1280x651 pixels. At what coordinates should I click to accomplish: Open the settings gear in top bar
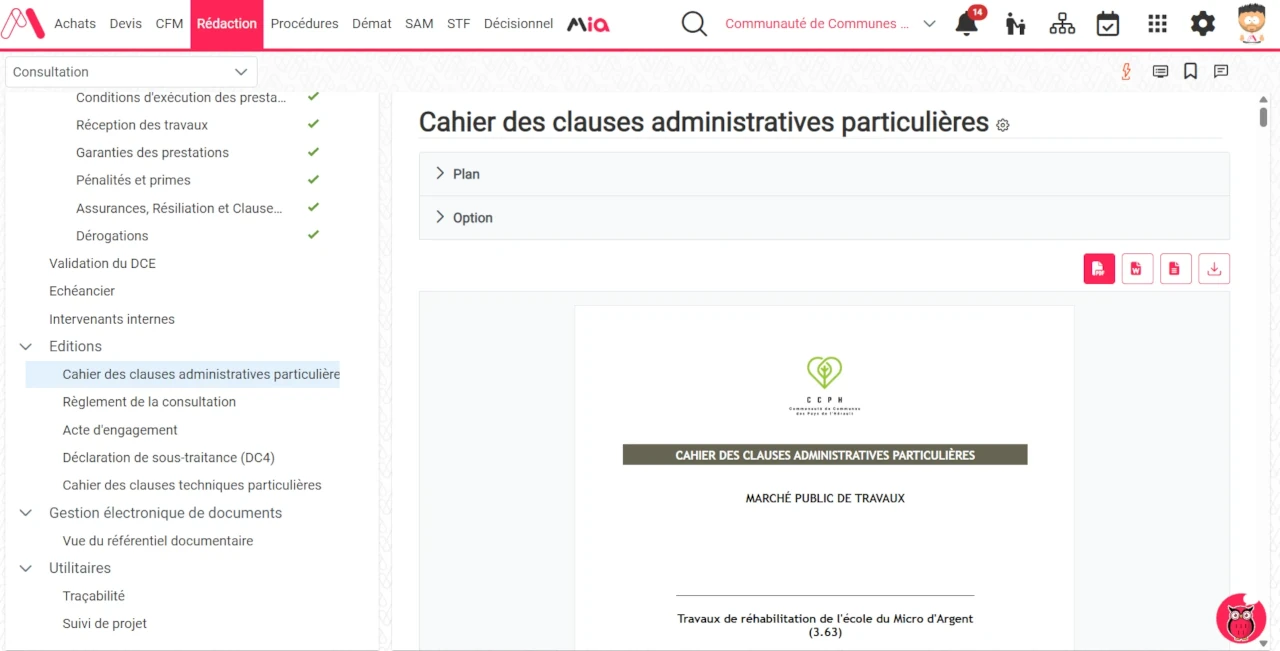[x=1203, y=24]
